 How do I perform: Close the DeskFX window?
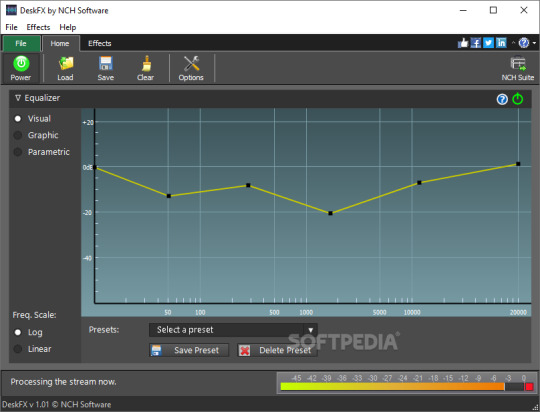(x=524, y=10)
